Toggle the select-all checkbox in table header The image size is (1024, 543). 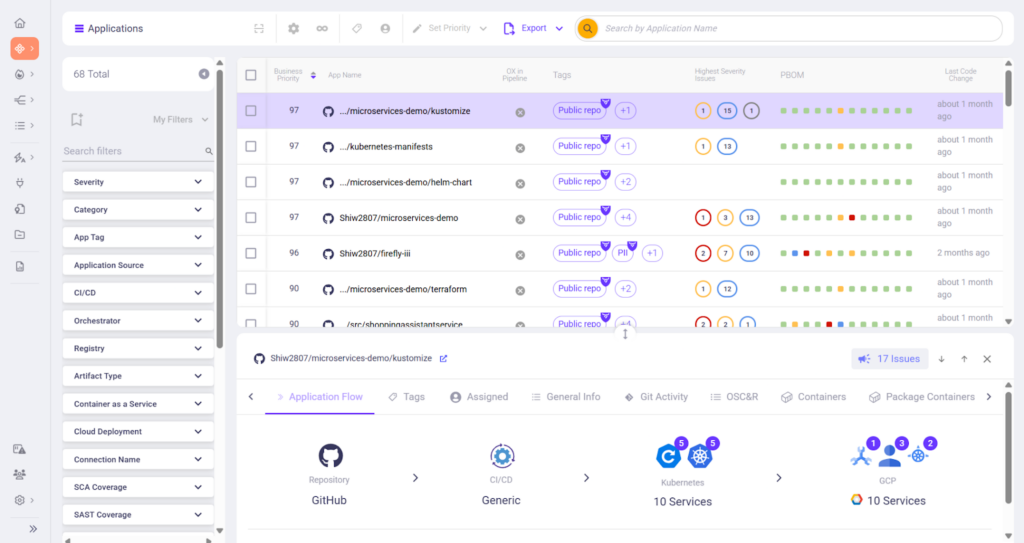(x=251, y=75)
